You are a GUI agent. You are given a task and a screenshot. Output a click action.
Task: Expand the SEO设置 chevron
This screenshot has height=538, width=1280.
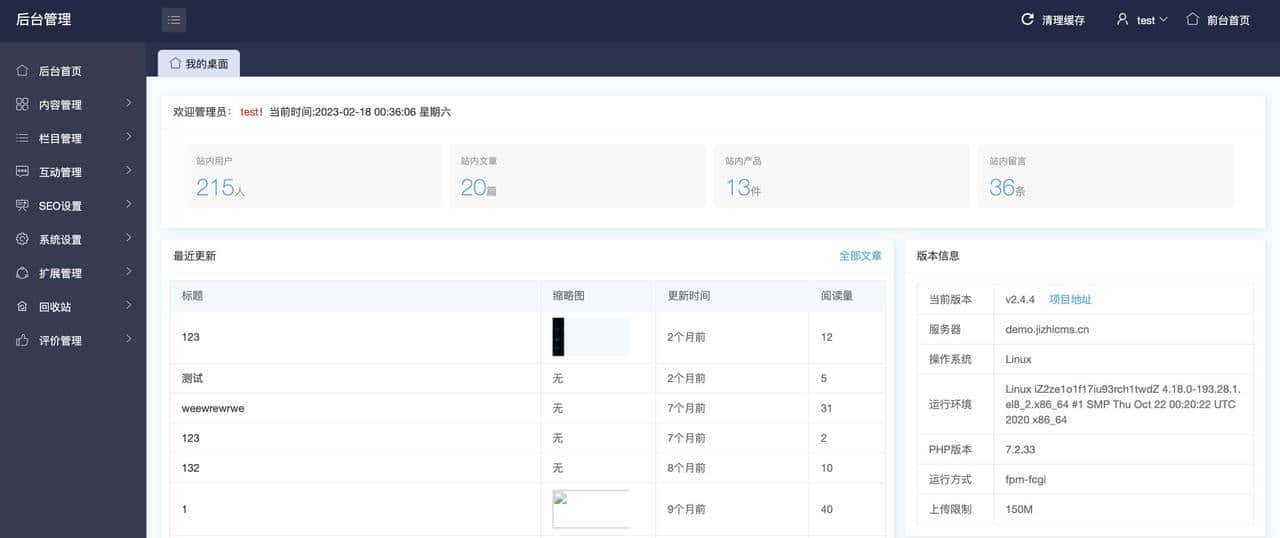pyautogui.click(x=129, y=204)
